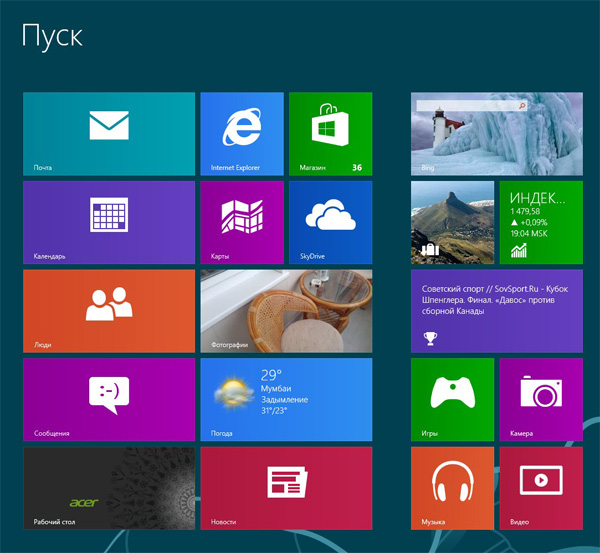
Task: Open the Сообщения messaging tile
Action: 108,399
